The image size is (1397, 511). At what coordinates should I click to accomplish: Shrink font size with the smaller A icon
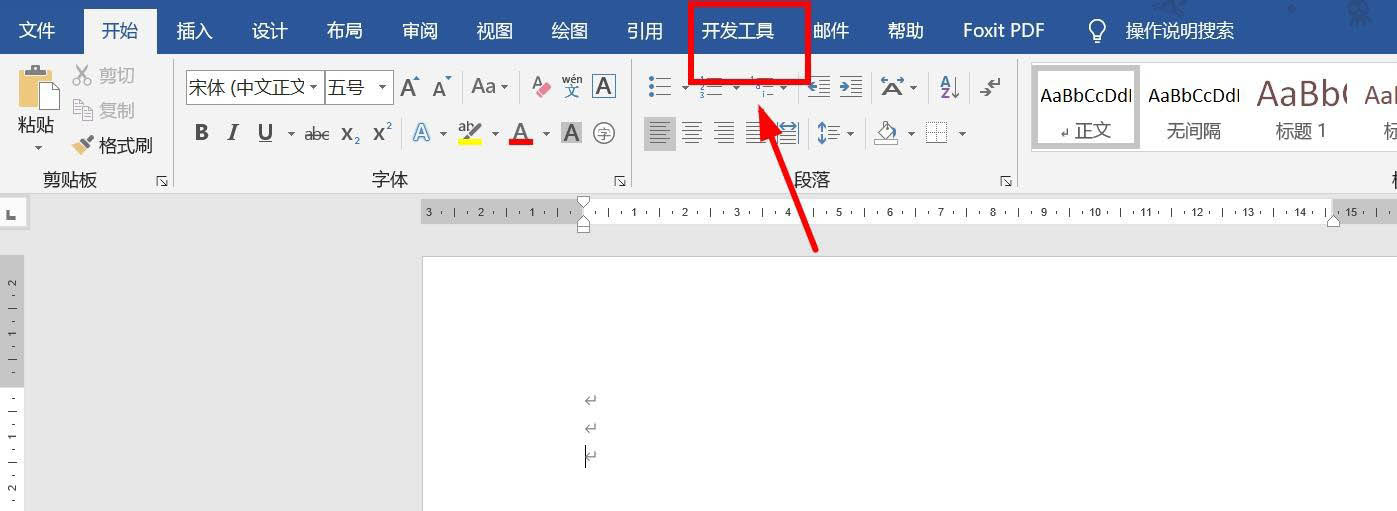coord(441,87)
